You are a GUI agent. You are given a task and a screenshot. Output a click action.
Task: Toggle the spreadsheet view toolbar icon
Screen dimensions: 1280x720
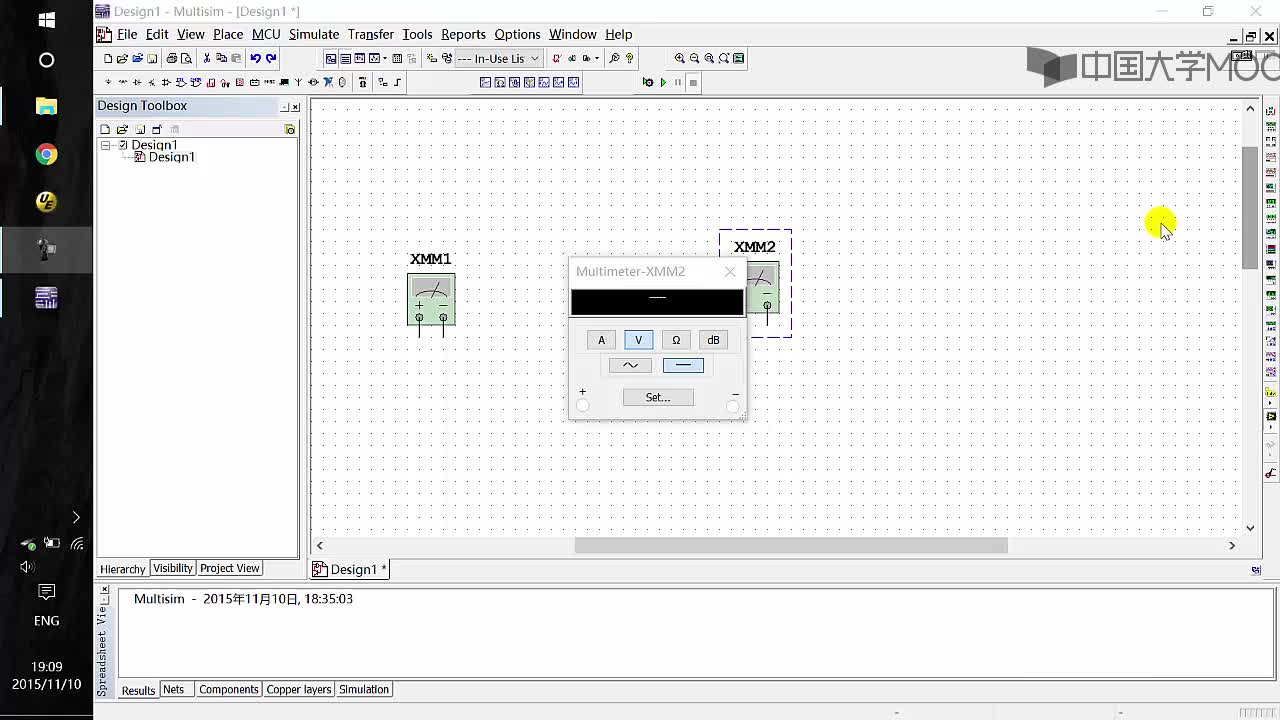pos(345,58)
